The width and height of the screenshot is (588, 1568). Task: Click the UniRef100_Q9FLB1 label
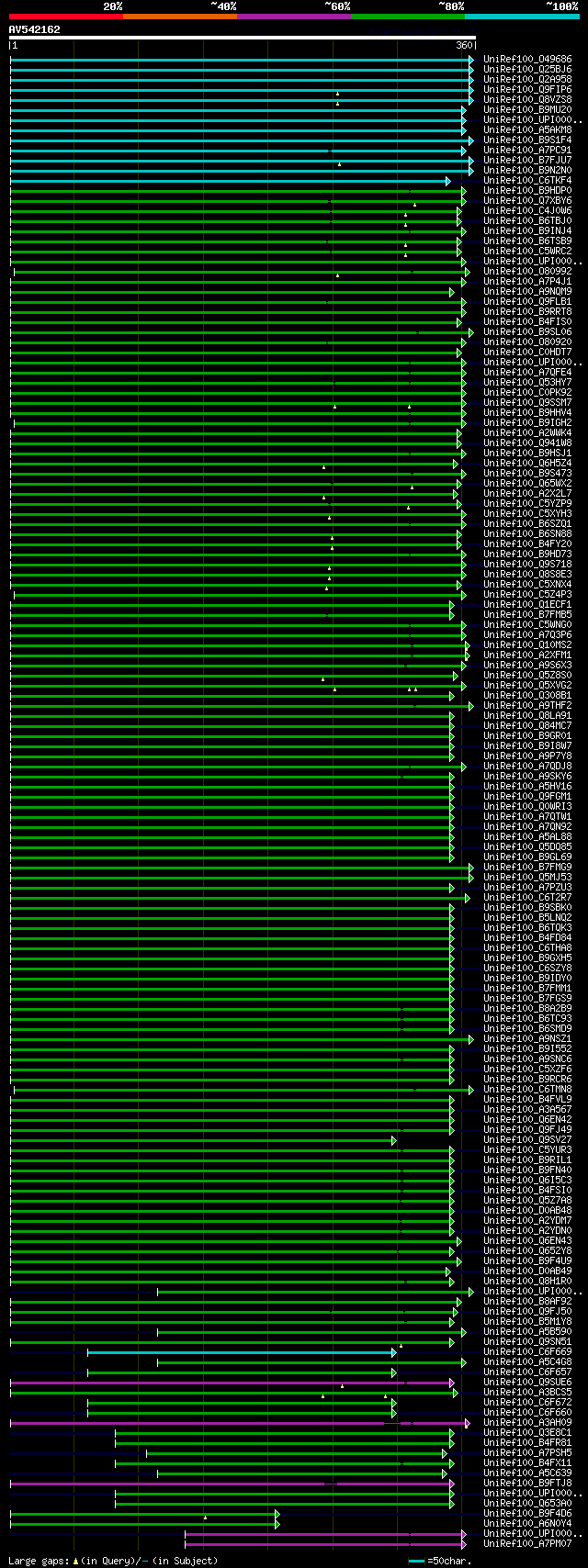pyautogui.click(x=527, y=302)
